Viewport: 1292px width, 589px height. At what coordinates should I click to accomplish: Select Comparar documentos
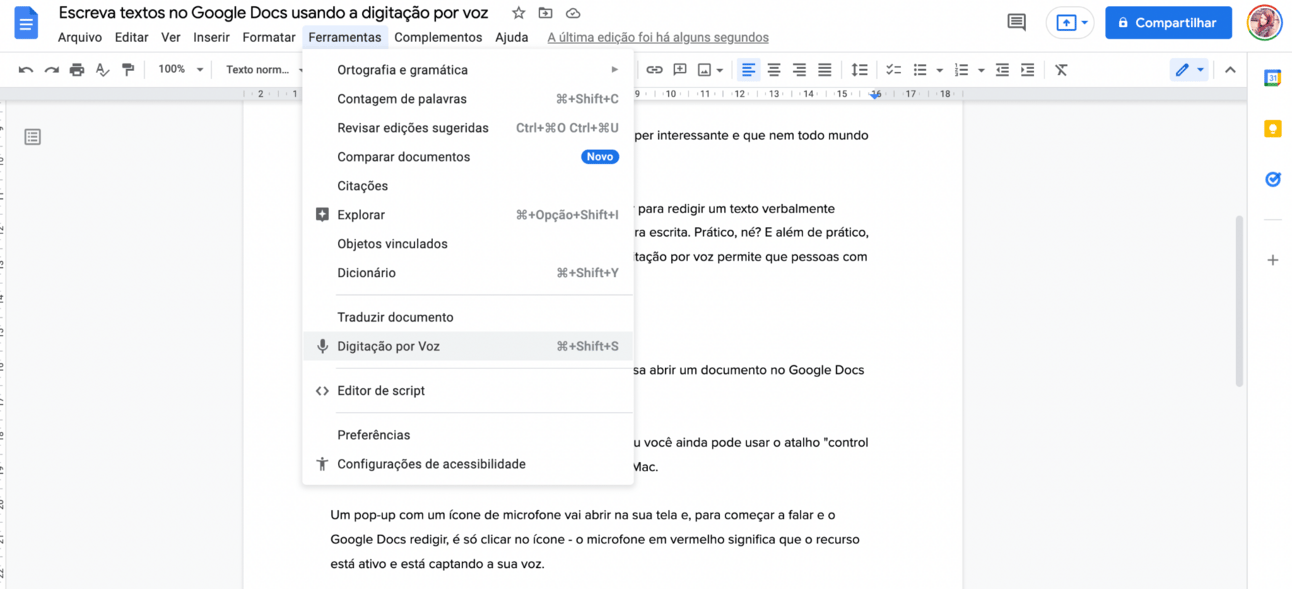[x=468, y=157]
